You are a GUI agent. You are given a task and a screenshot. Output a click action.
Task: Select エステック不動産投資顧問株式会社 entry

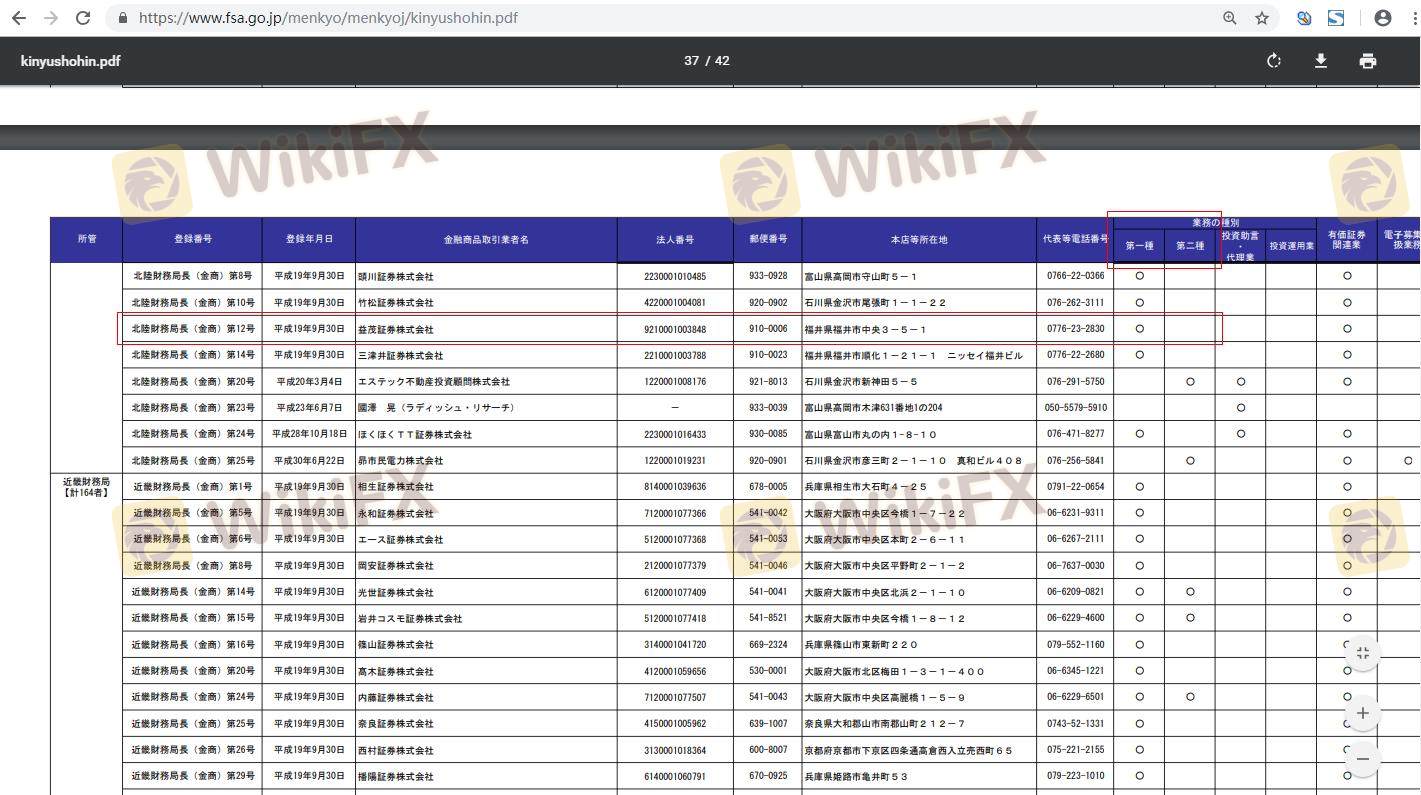click(434, 382)
